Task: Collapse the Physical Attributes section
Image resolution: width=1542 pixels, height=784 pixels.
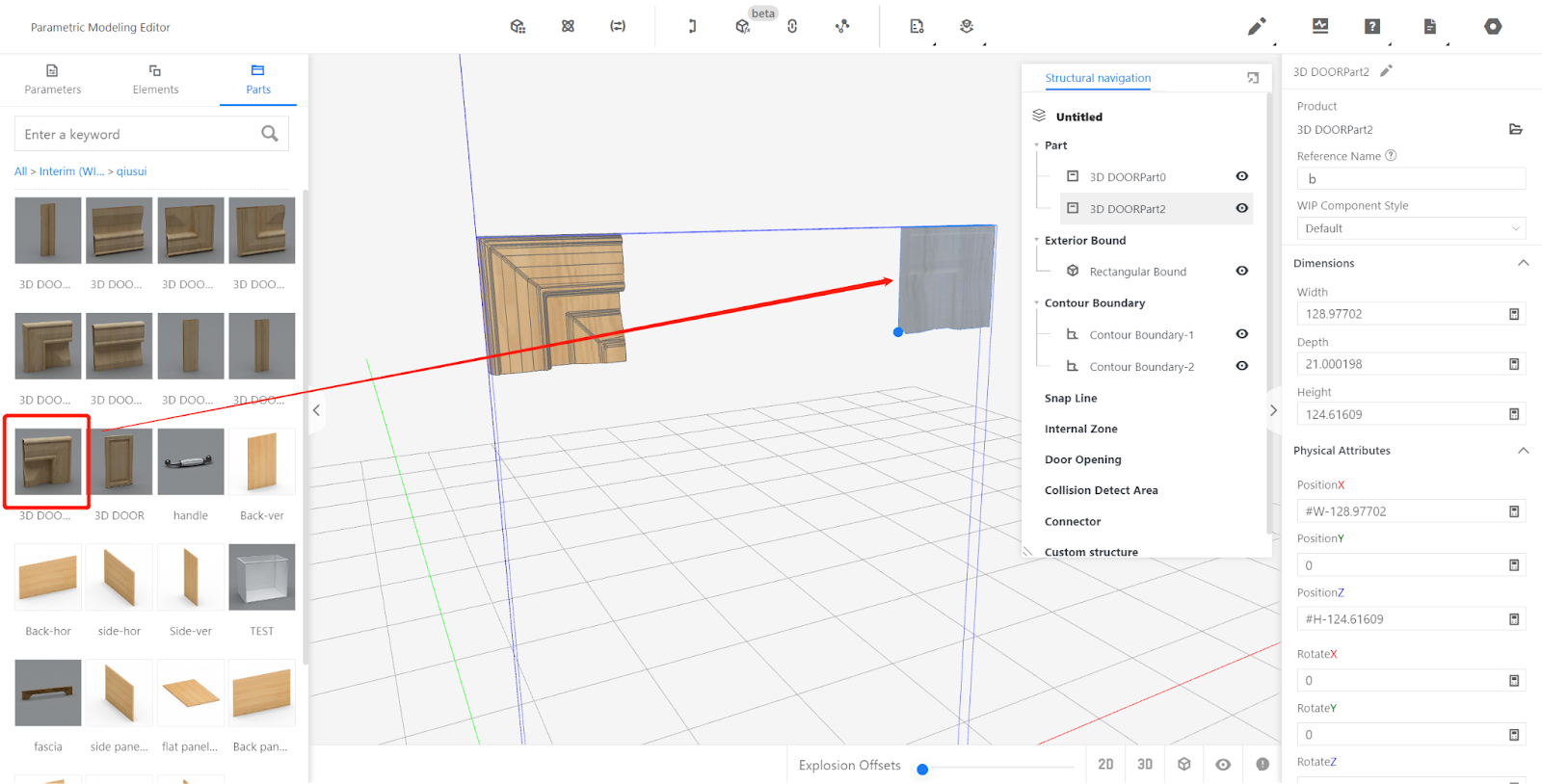Action: coord(1523,451)
